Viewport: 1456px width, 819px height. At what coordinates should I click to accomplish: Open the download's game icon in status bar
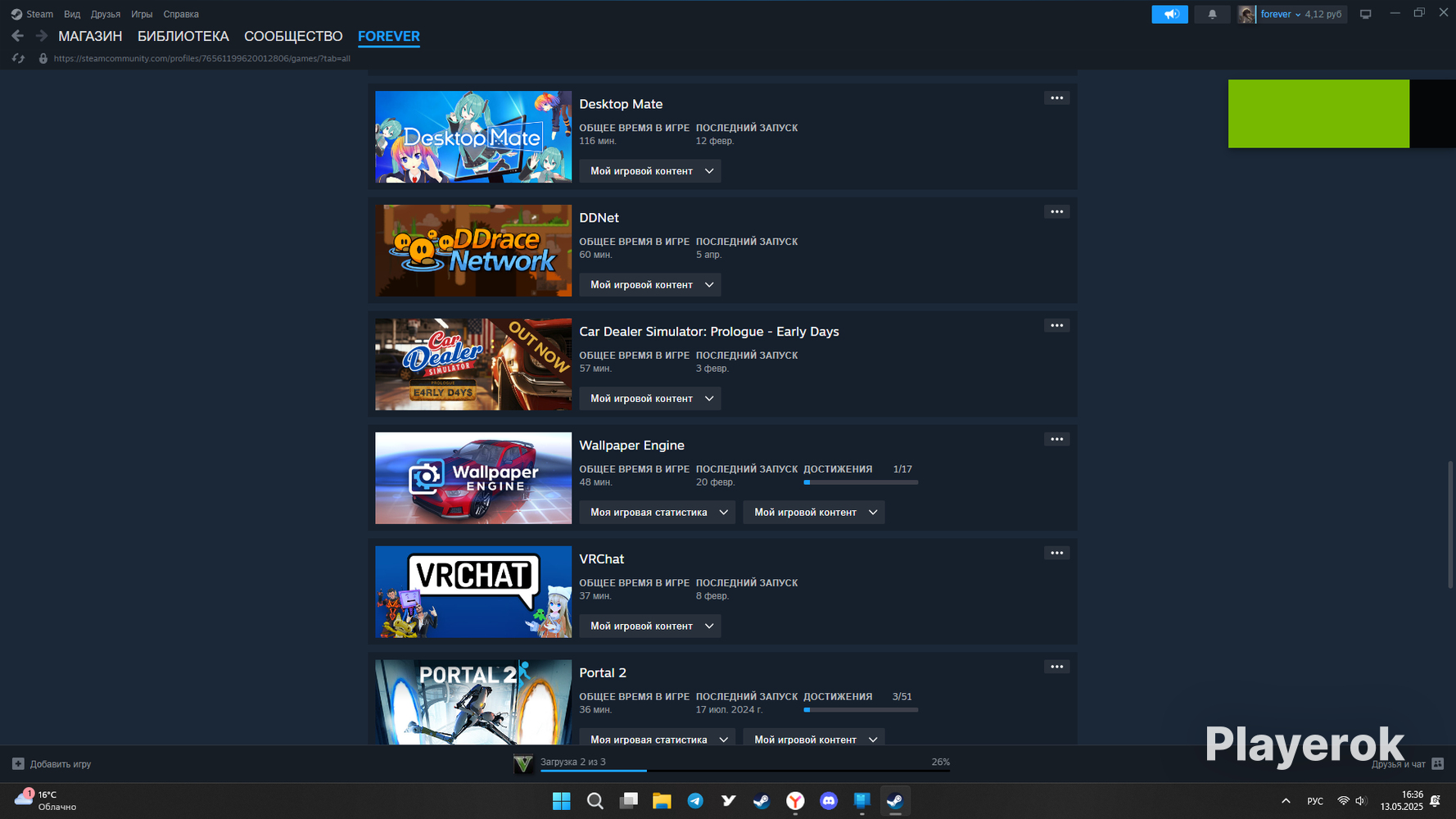point(522,764)
